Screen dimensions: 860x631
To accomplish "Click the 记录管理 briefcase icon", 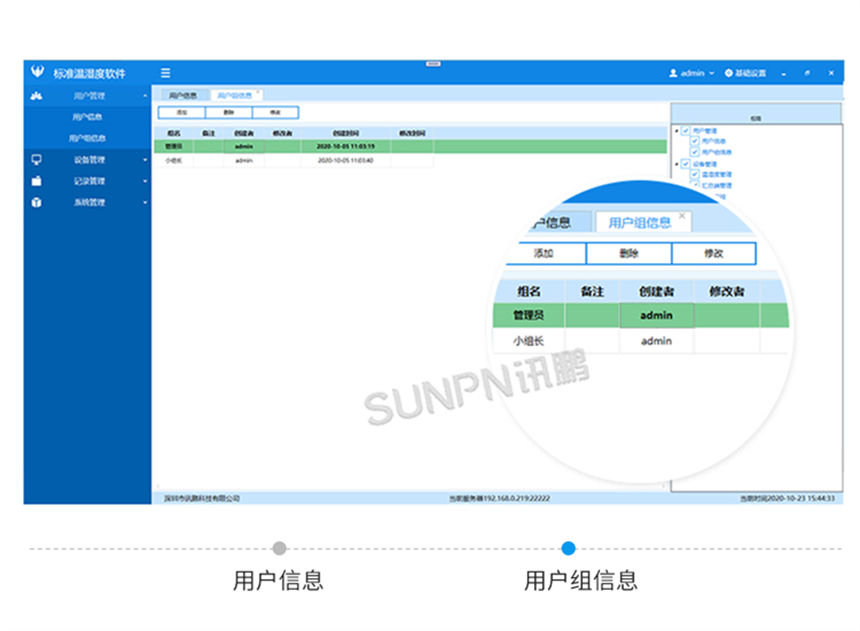I will (x=37, y=181).
